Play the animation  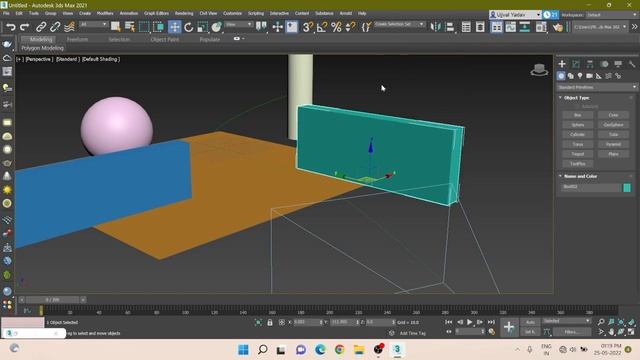pyautogui.click(x=470, y=322)
